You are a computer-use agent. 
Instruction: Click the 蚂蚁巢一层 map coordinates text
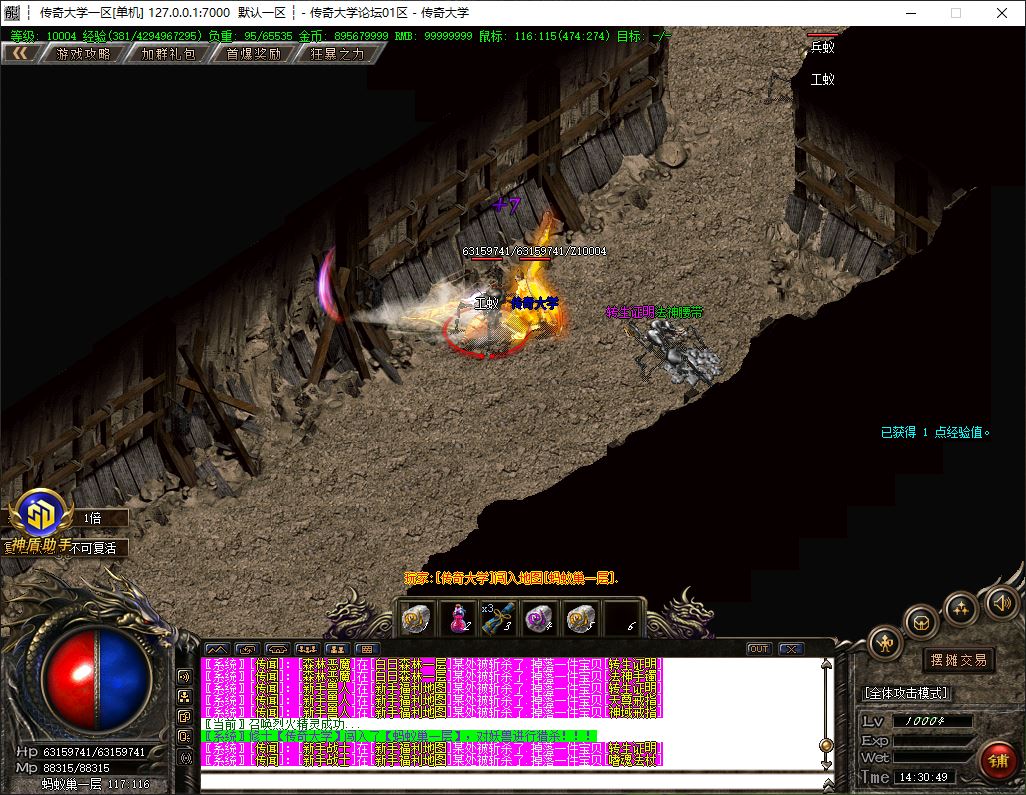click(x=96, y=784)
